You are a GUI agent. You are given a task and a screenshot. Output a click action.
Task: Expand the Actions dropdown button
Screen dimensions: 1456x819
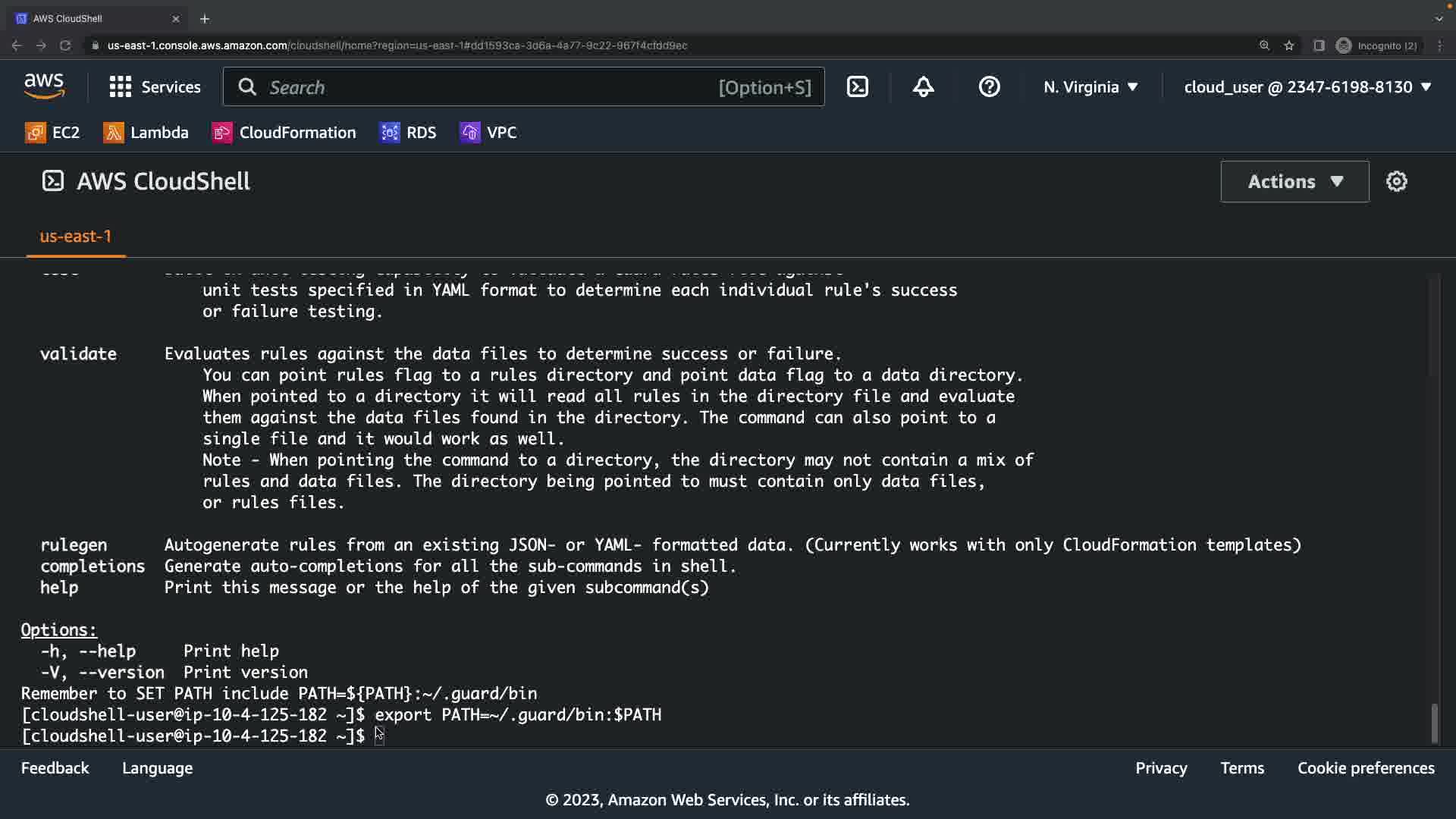(1294, 181)
